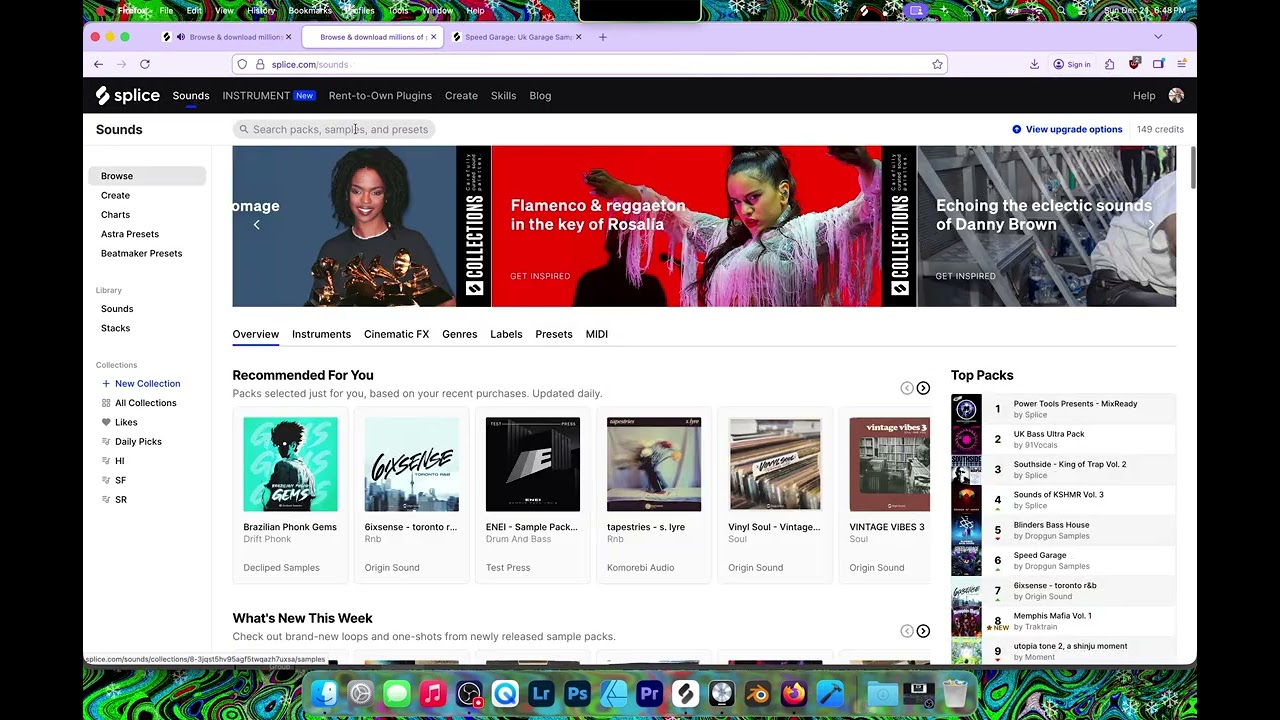Open INSTRUMENT in top navigation

coord(268,96)
